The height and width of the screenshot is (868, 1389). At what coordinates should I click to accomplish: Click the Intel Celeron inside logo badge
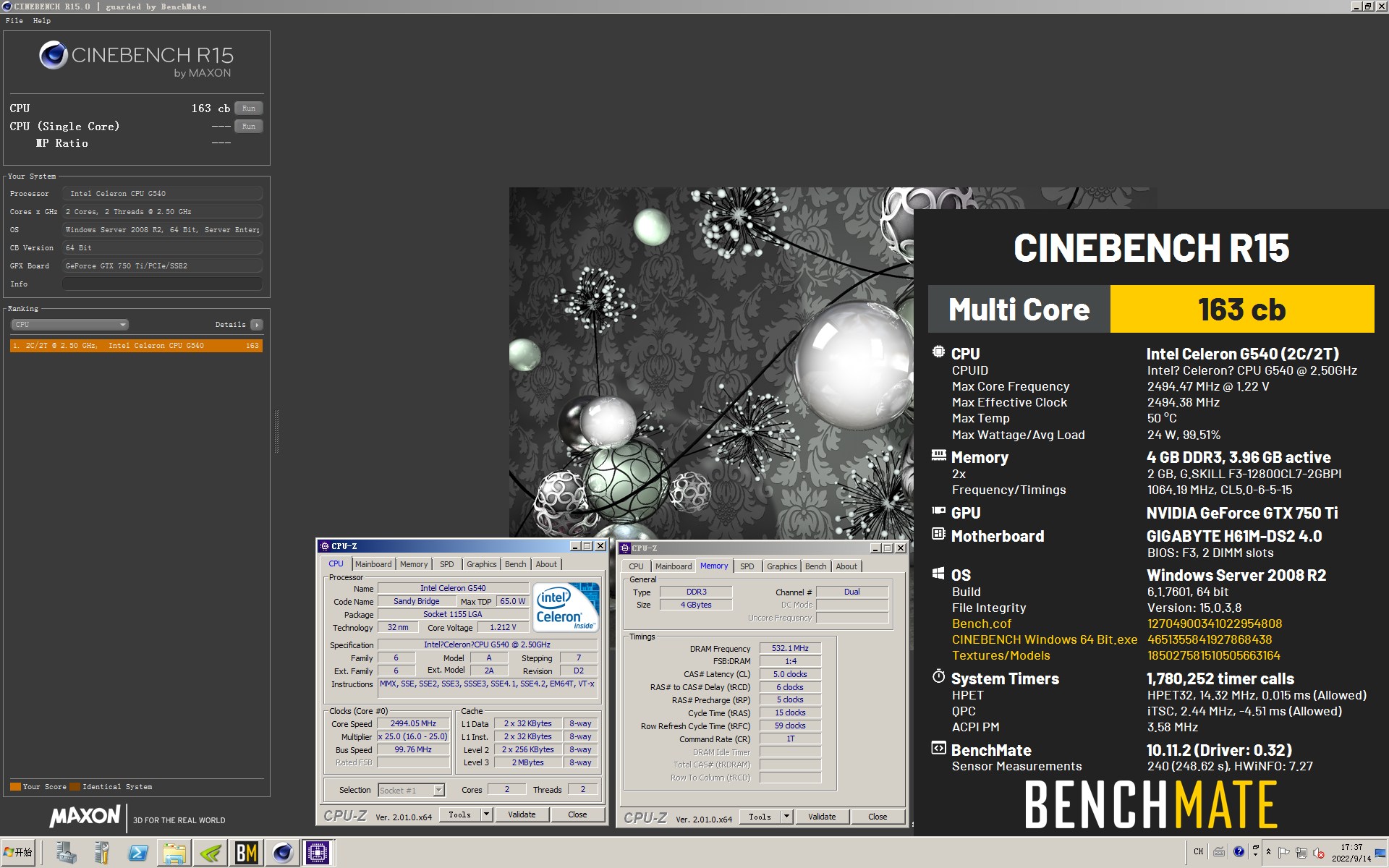point(566,606)
